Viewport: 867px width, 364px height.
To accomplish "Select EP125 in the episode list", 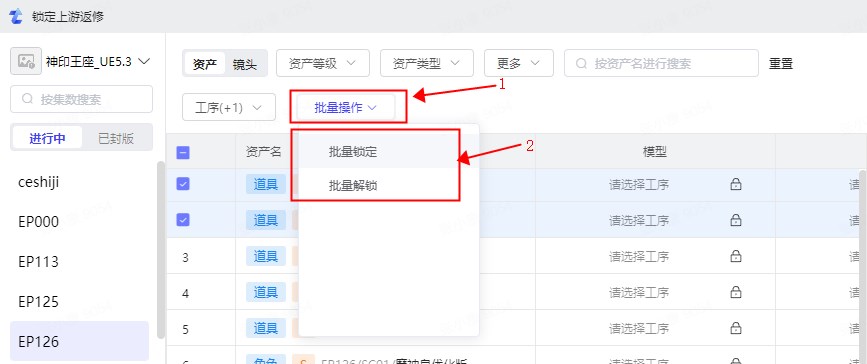I will coord(79,301).
